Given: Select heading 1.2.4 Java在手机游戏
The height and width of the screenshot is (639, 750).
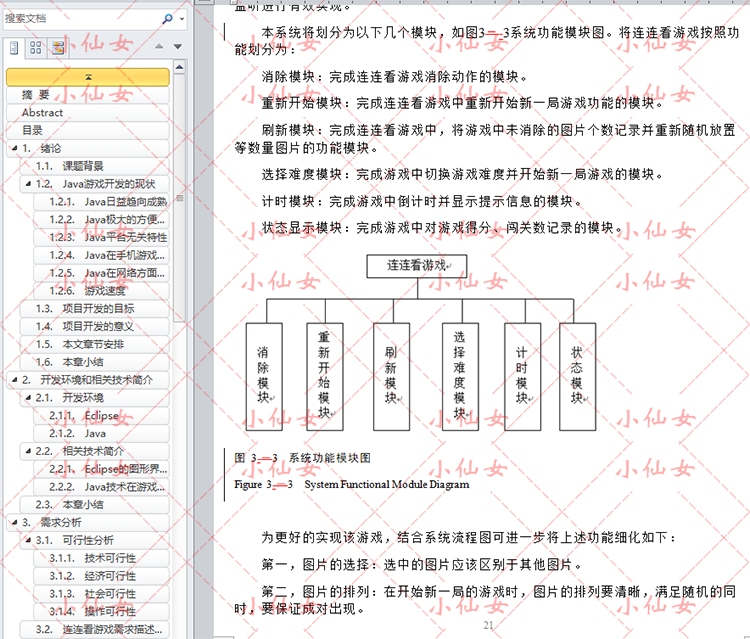Looking at the screenshot, I should coord(101,255).
